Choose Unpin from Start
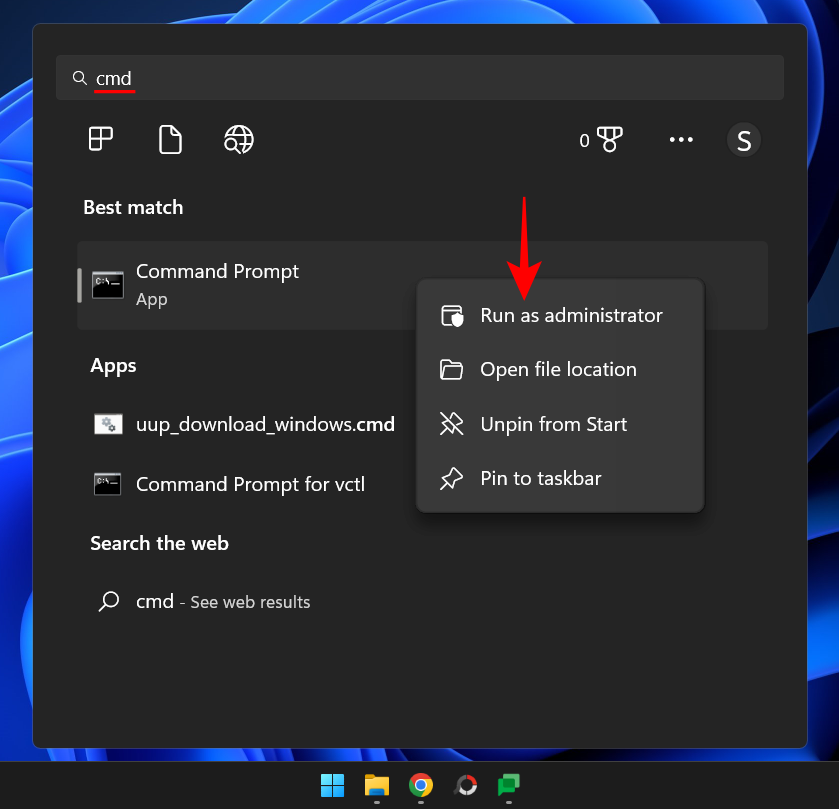This screenshot has width=839, height=809. tap(560, 424)
